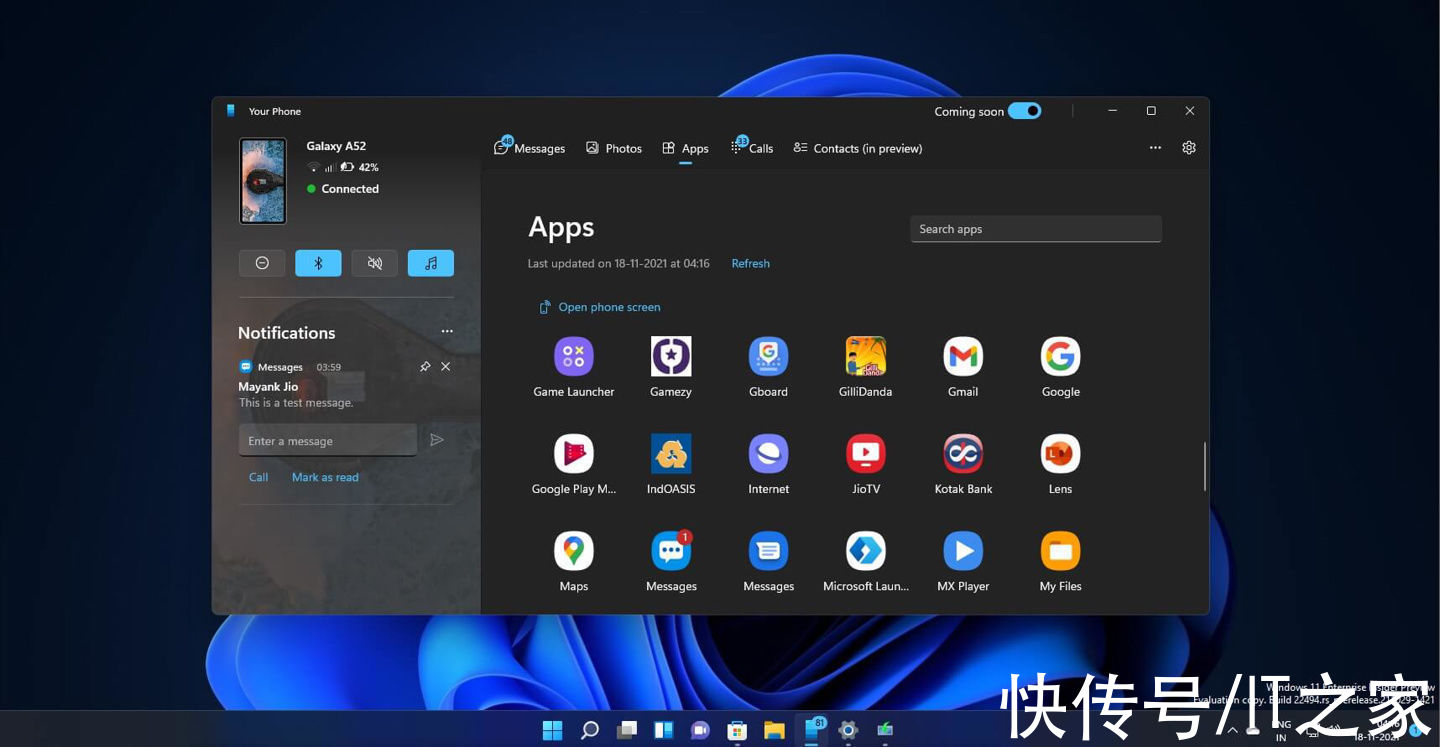The image size is (1440, 747).
Task: Open taskbar Search
Action: [590, 729]
